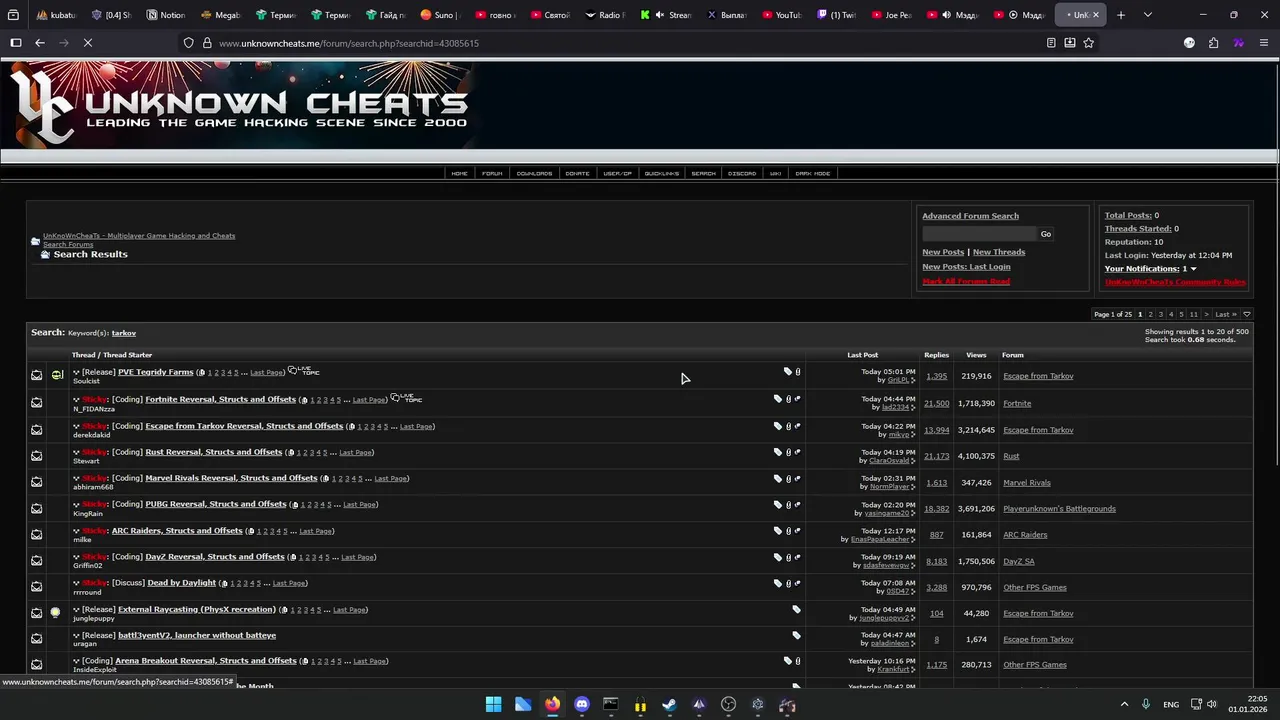
Task: Click the New Threads link
Action: [x=999, y=252]
